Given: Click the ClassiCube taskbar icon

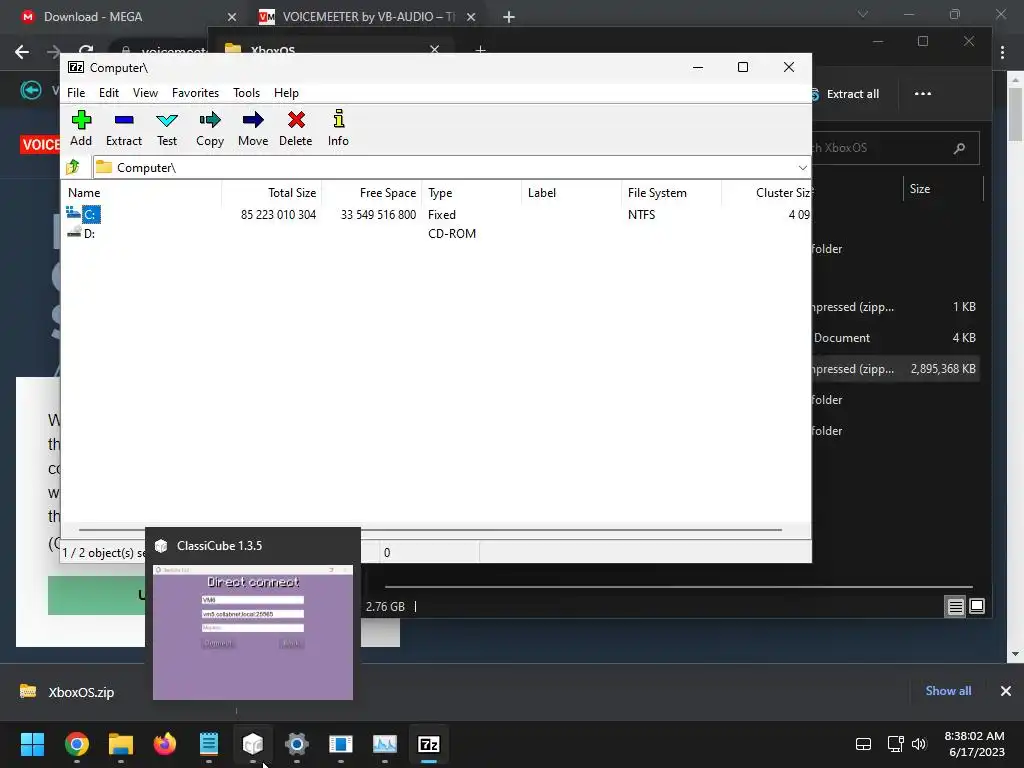Looking at the screenshot, I should pos(253,744).
